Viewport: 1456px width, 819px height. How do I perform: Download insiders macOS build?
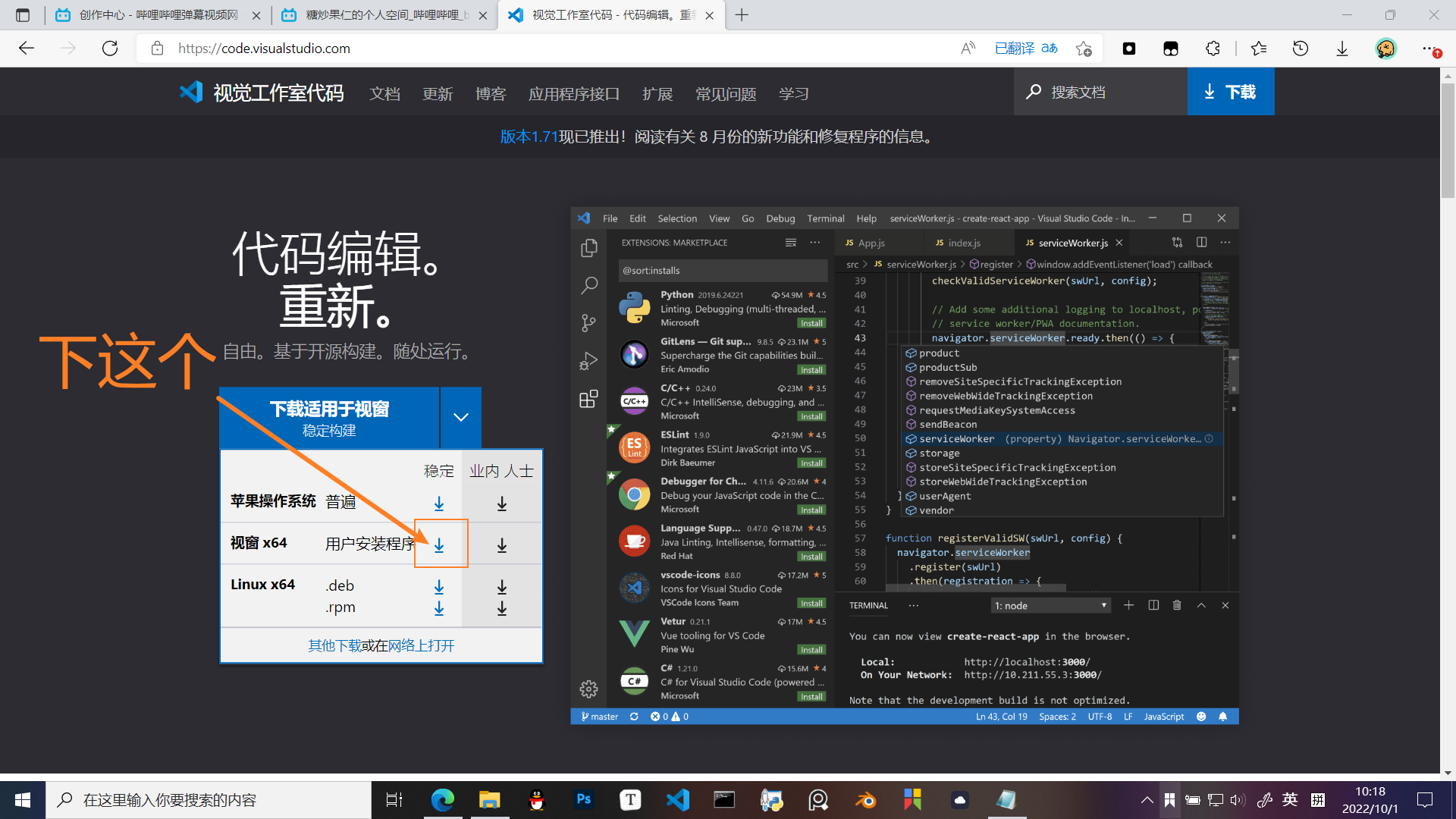pos(502,504)
